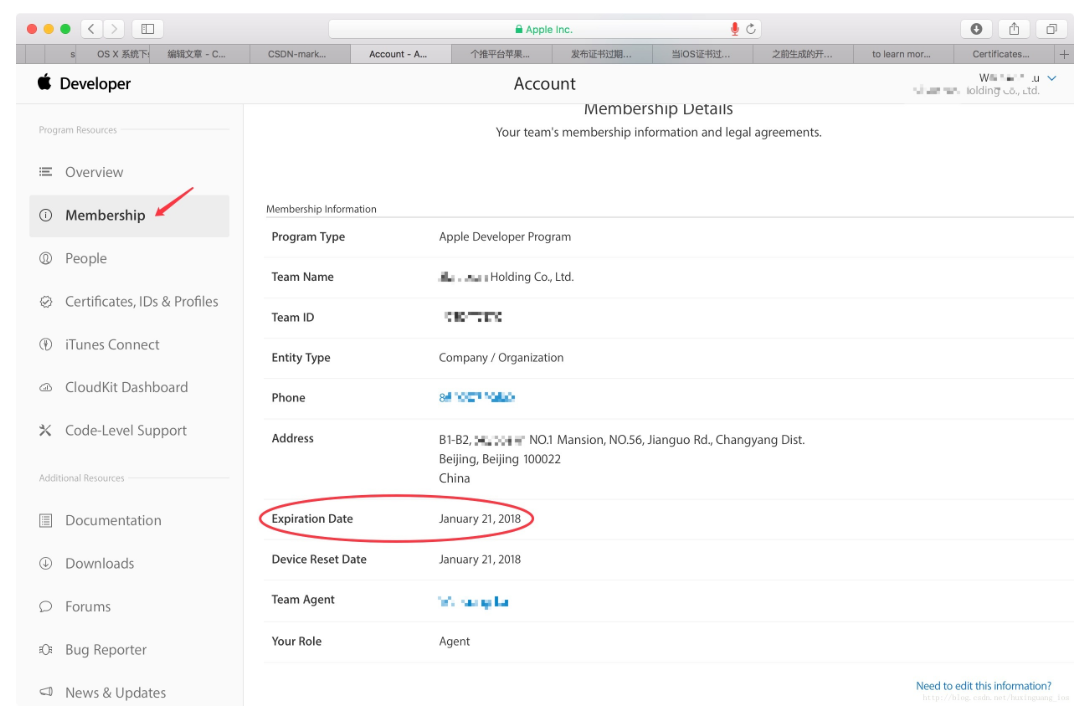The height and width of the screenshot is (728, 1091).
Task: Open Certificates, IDs & Profiles
Action: pos(141,301)
